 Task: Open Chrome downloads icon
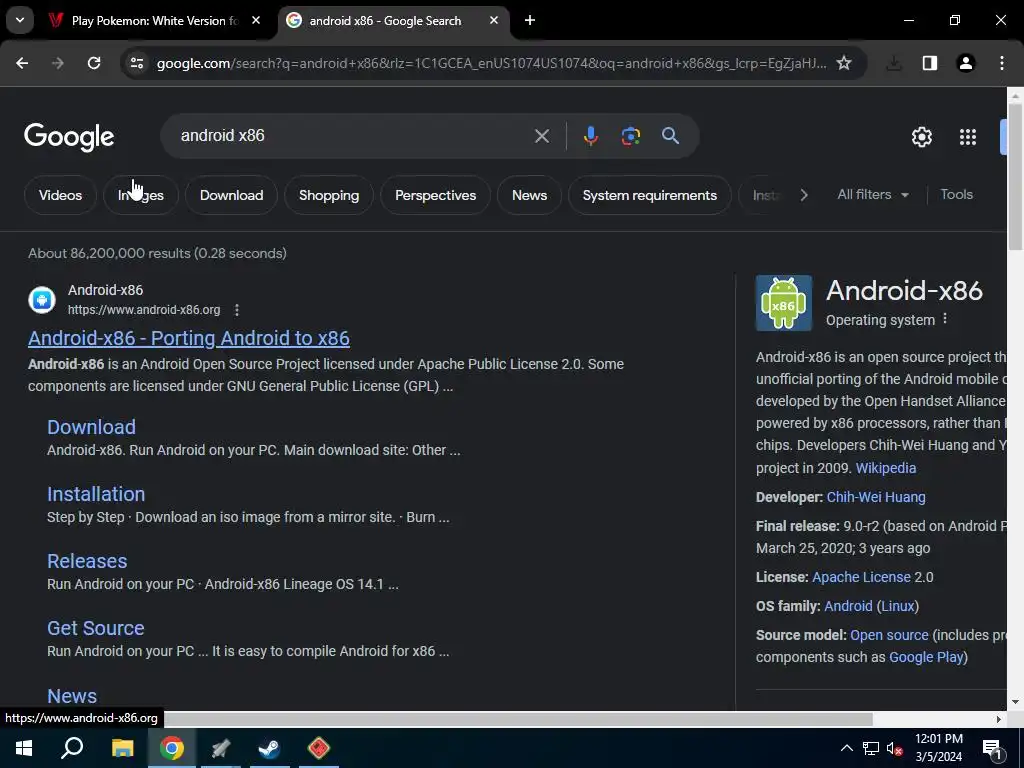(x=894, y=63)
